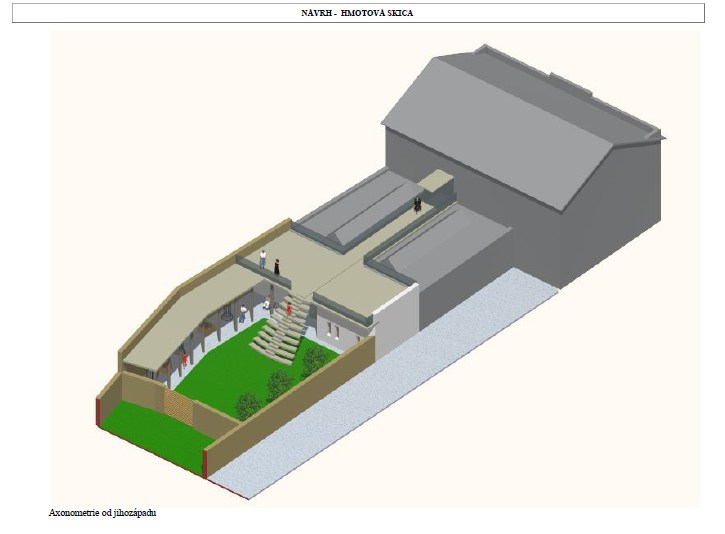The width and height of the screenshot is (725, 534).
Task: Click the left skylight roof structure
Action: (x=362, y=208)
